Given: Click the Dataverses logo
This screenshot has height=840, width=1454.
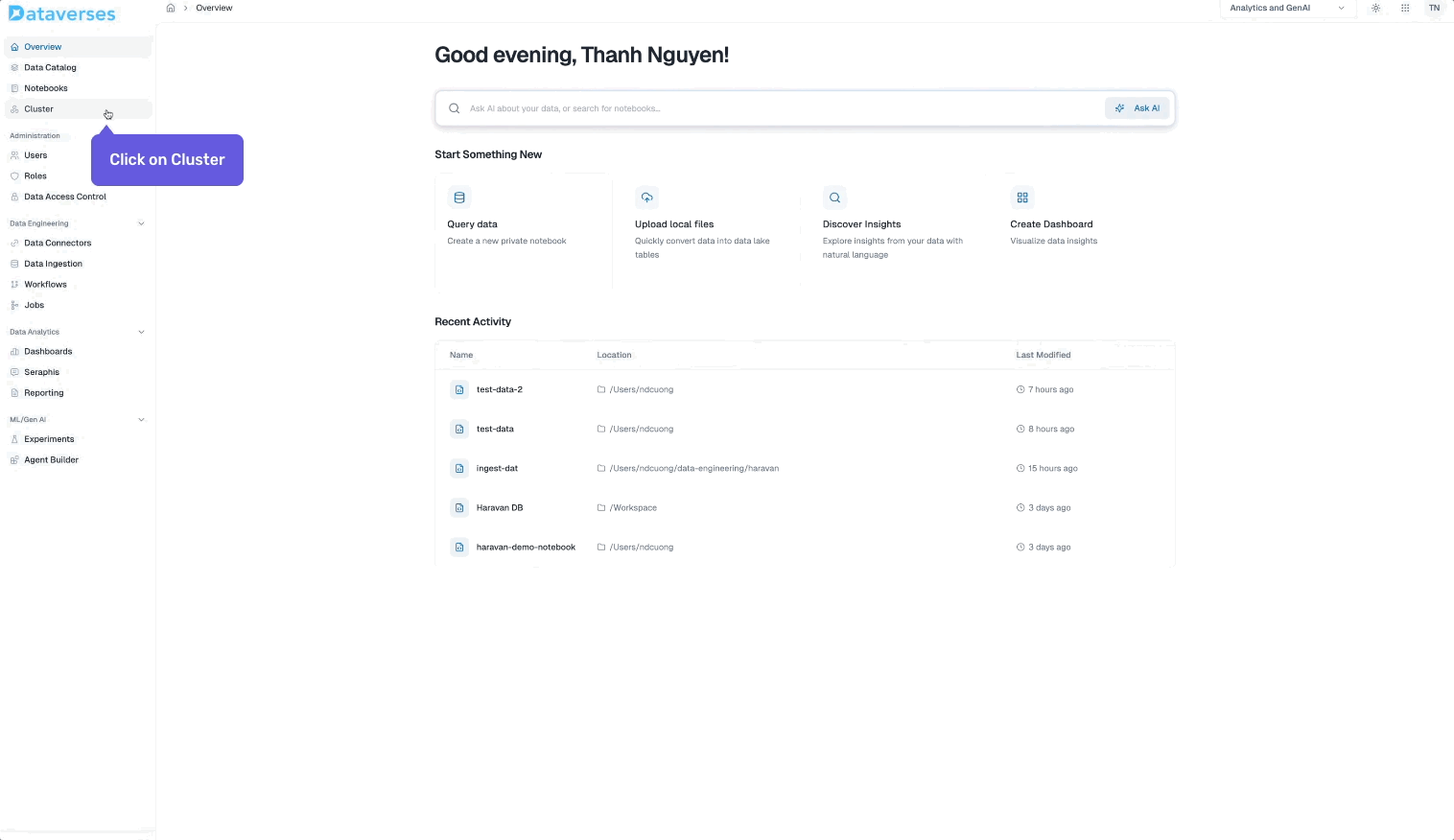Looking at the screenshot, I should (x=62, y=14).
